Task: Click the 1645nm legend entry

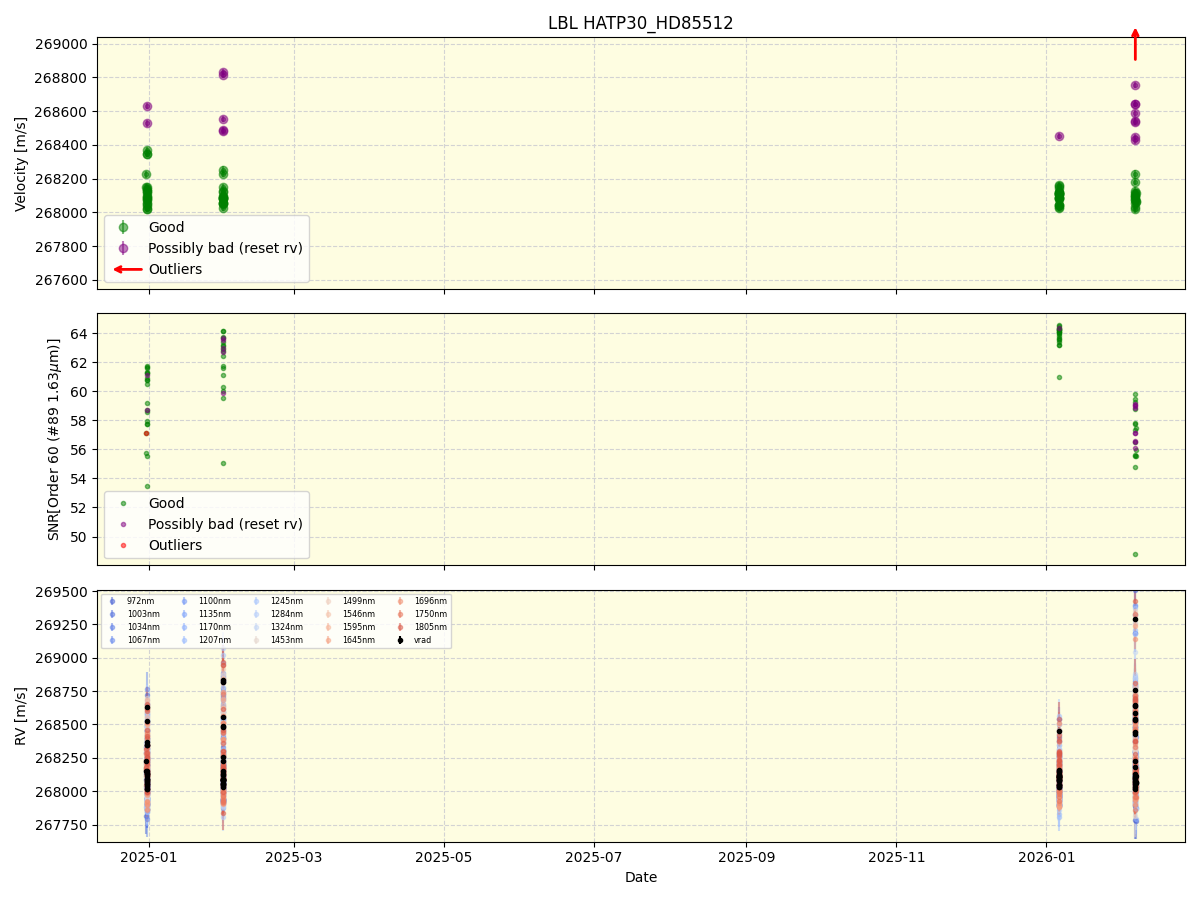Action: tap(350, 640)
